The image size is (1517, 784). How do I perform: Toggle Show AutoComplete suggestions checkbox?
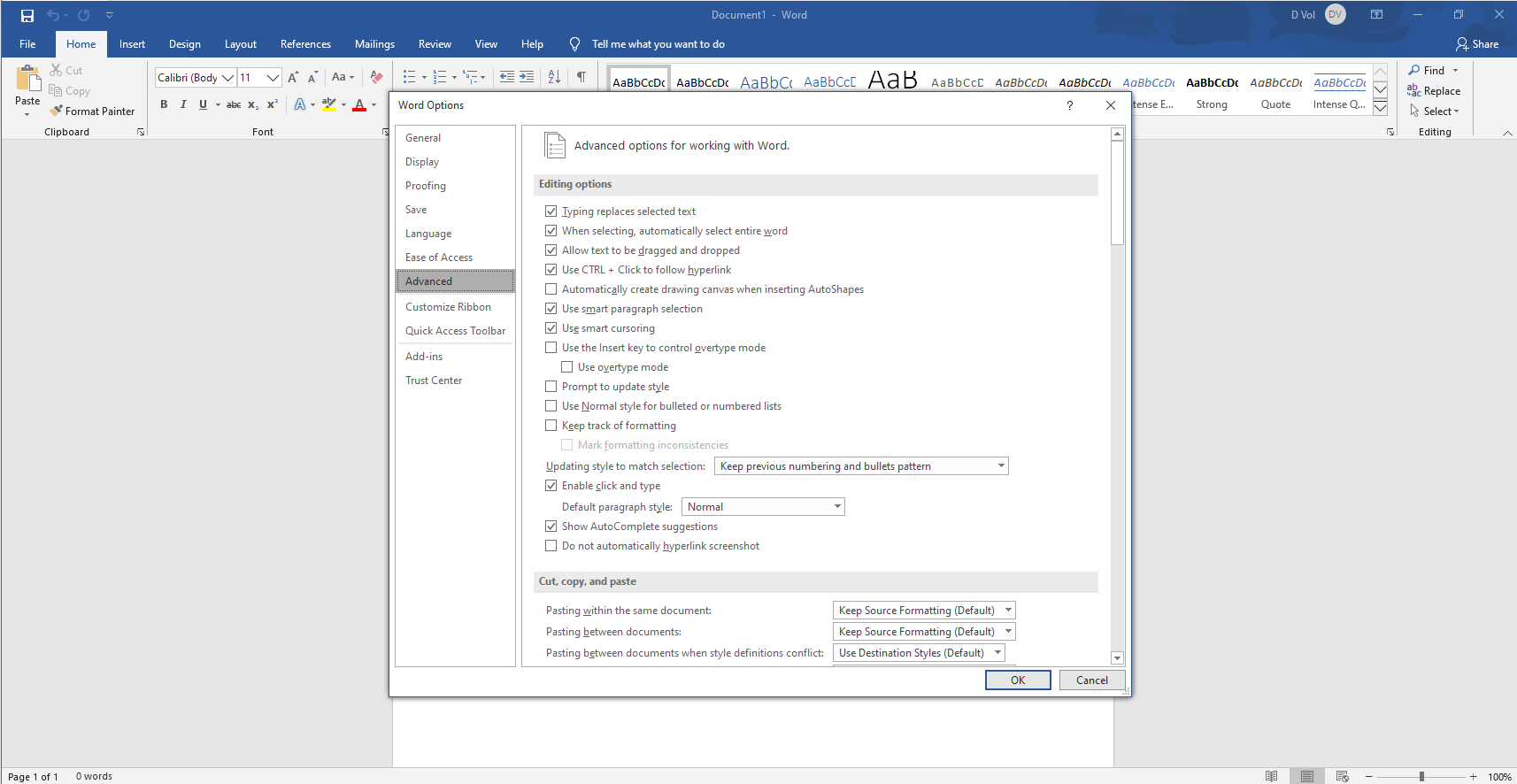click(x=551, y=527)
